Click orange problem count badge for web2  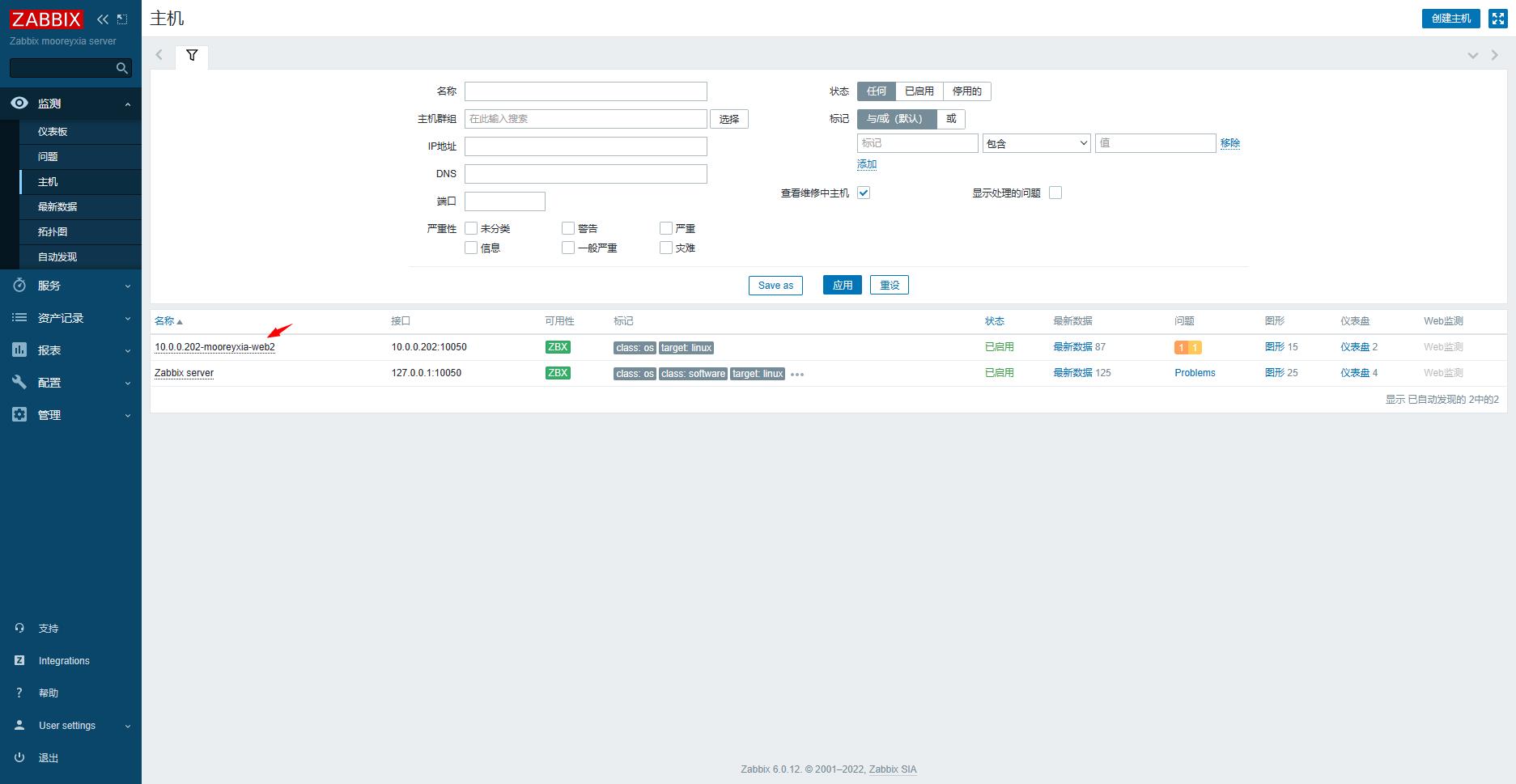point(1181,348)
